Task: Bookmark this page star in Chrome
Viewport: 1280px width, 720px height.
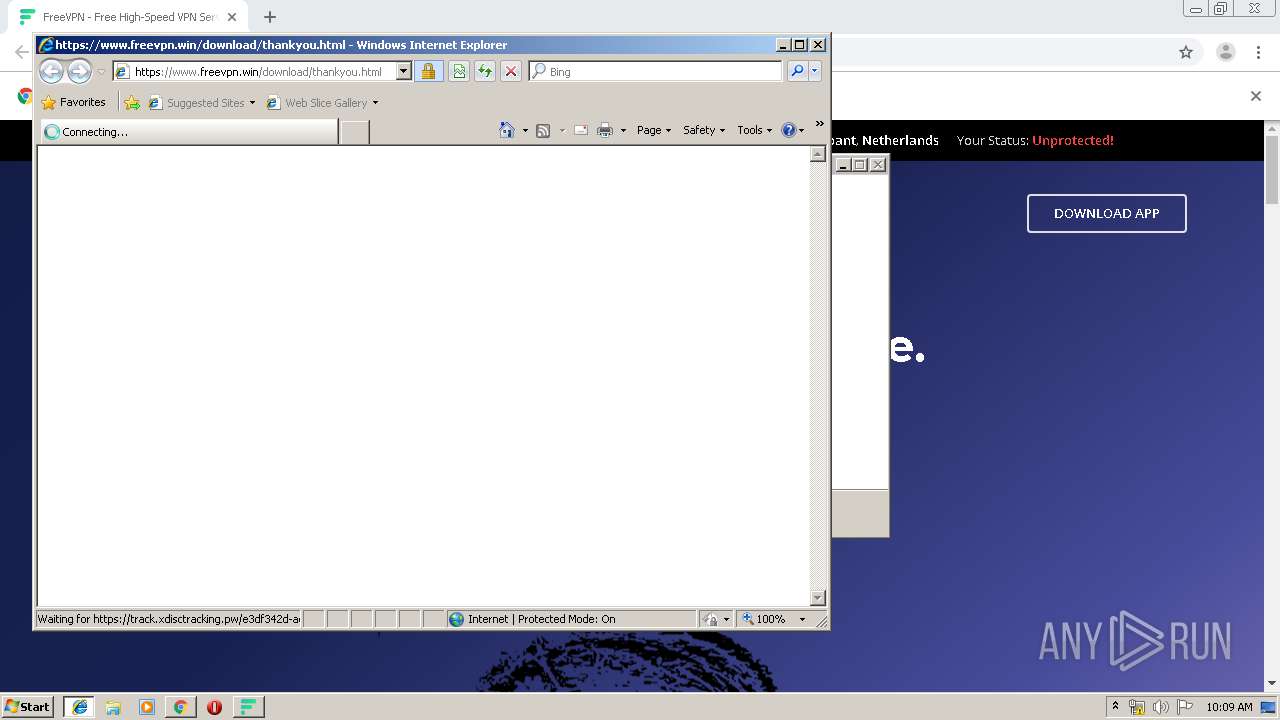Action: pos(1186,52)
